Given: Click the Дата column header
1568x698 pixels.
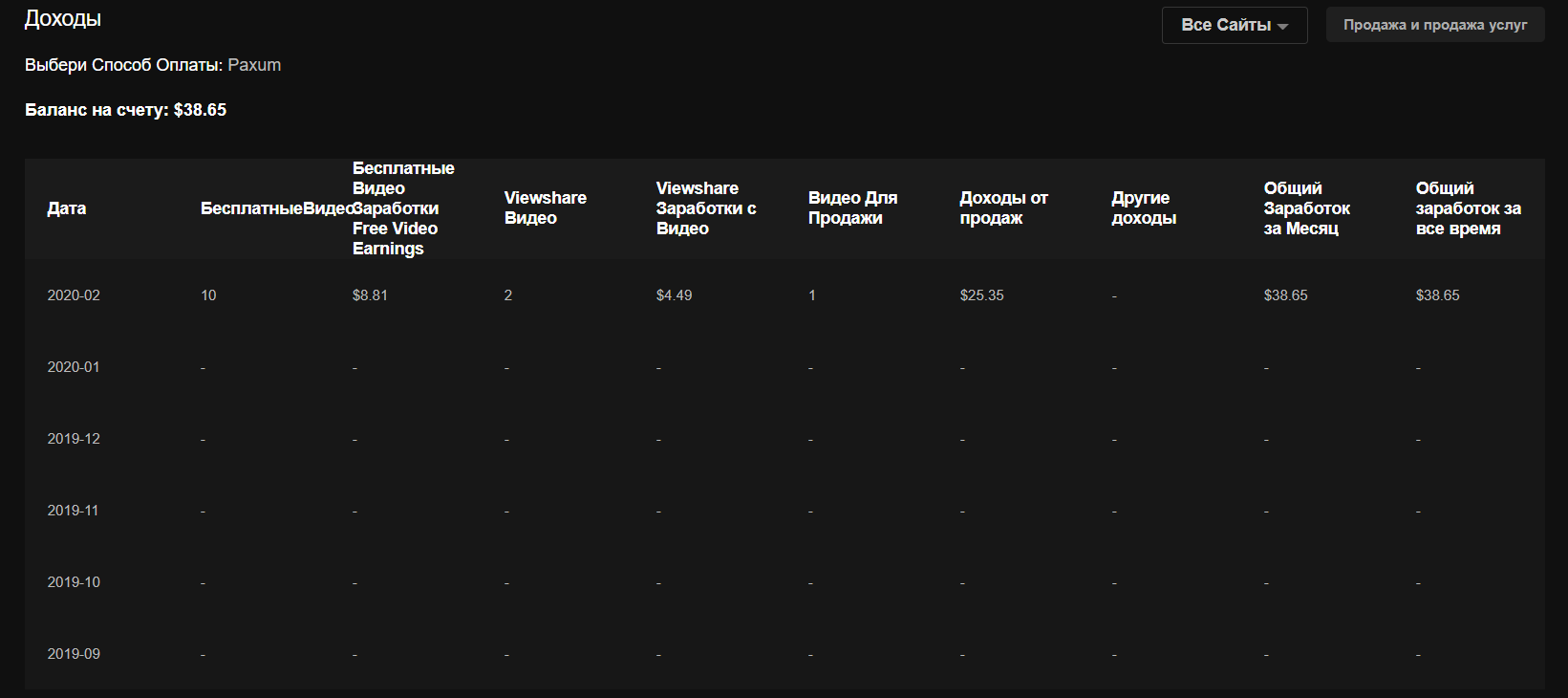Looking at the screenshot, I should click(67, 208).
